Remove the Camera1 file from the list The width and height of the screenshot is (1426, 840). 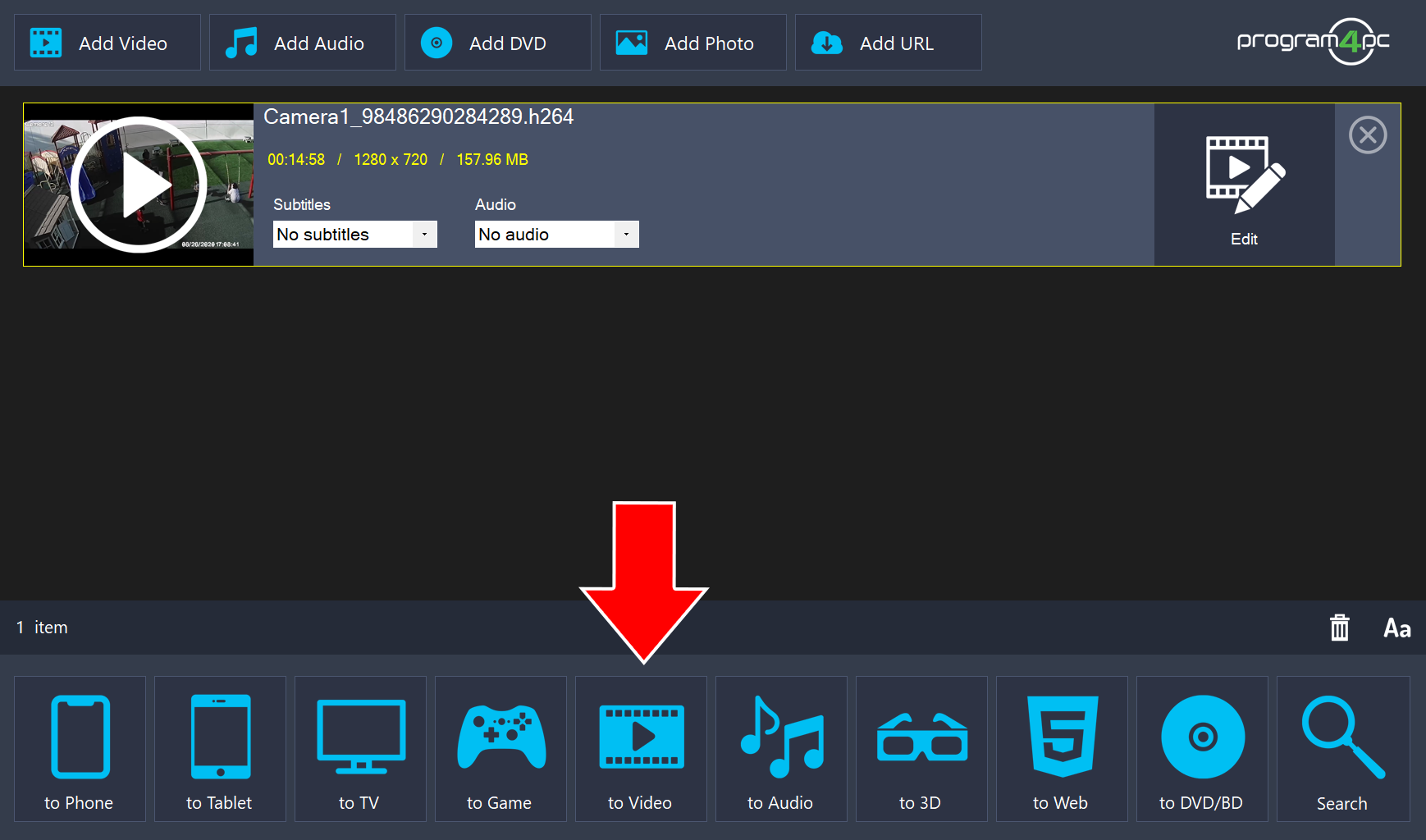point(1368,135)
